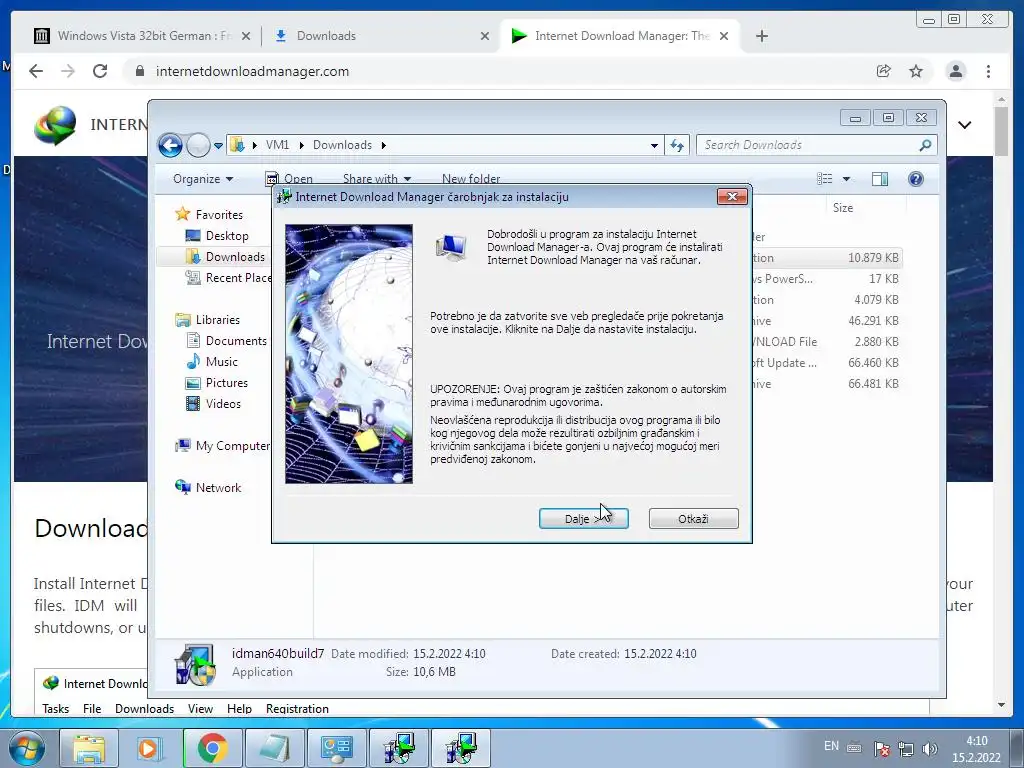This screenshot has height=768, width=1024.
Task: Select Desktop in navigation pane
Action: click(217, 236)
